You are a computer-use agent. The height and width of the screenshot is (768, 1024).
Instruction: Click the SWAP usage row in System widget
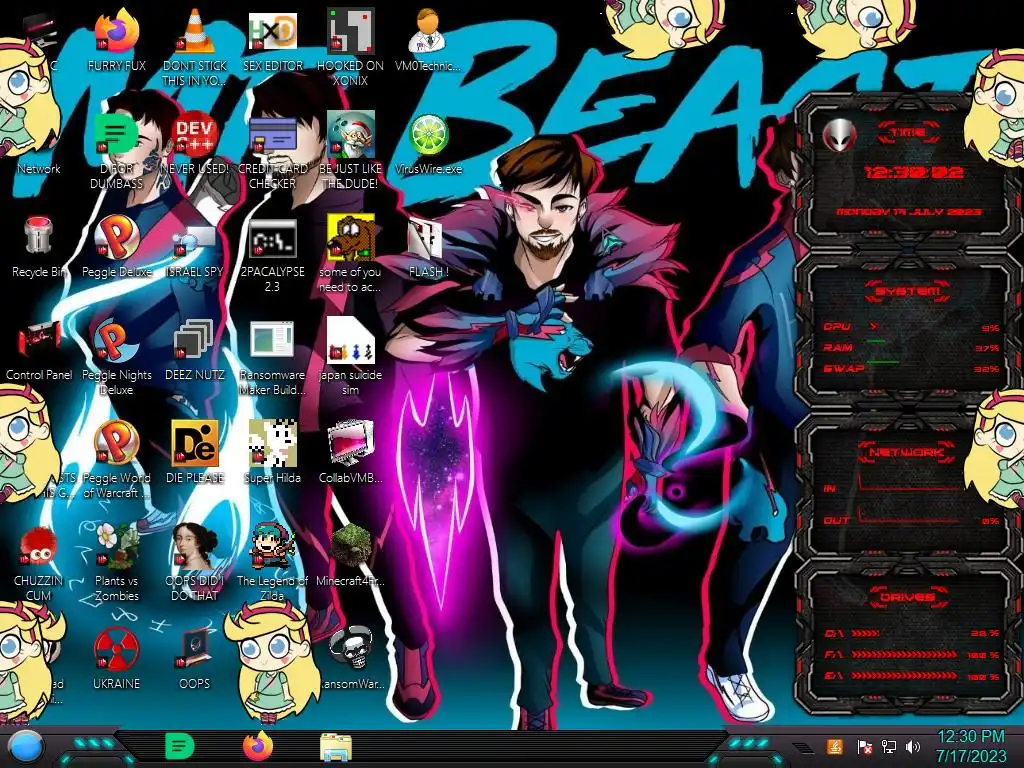(911, 368)
